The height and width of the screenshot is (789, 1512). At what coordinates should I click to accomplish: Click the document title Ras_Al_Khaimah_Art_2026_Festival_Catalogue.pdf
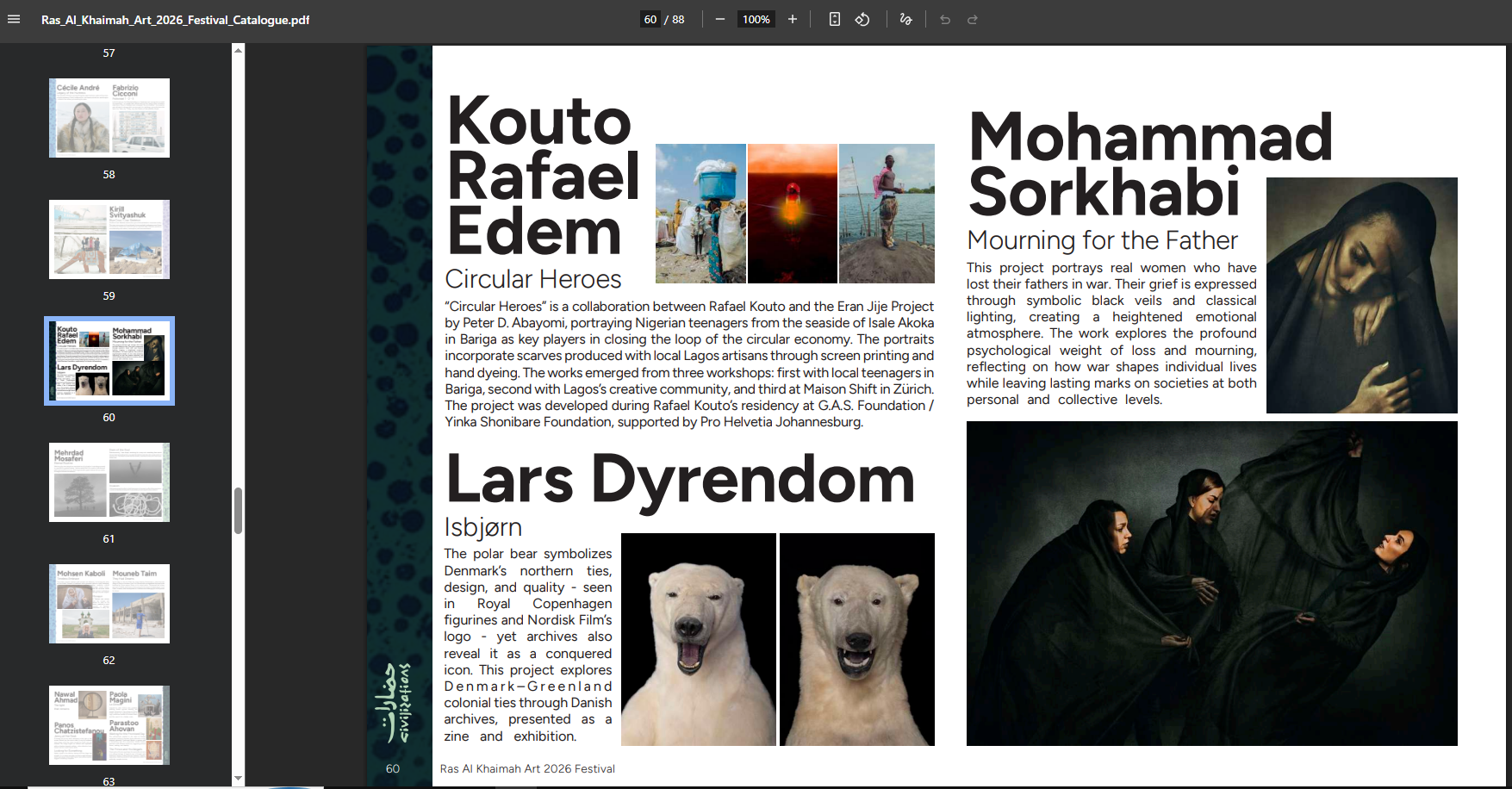pos(176,20)
